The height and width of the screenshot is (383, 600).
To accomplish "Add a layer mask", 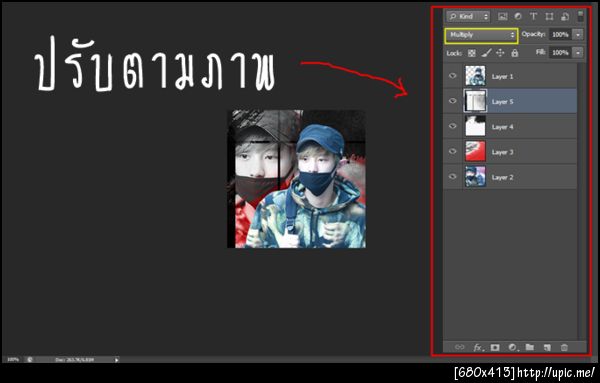I will pos(495,347).
